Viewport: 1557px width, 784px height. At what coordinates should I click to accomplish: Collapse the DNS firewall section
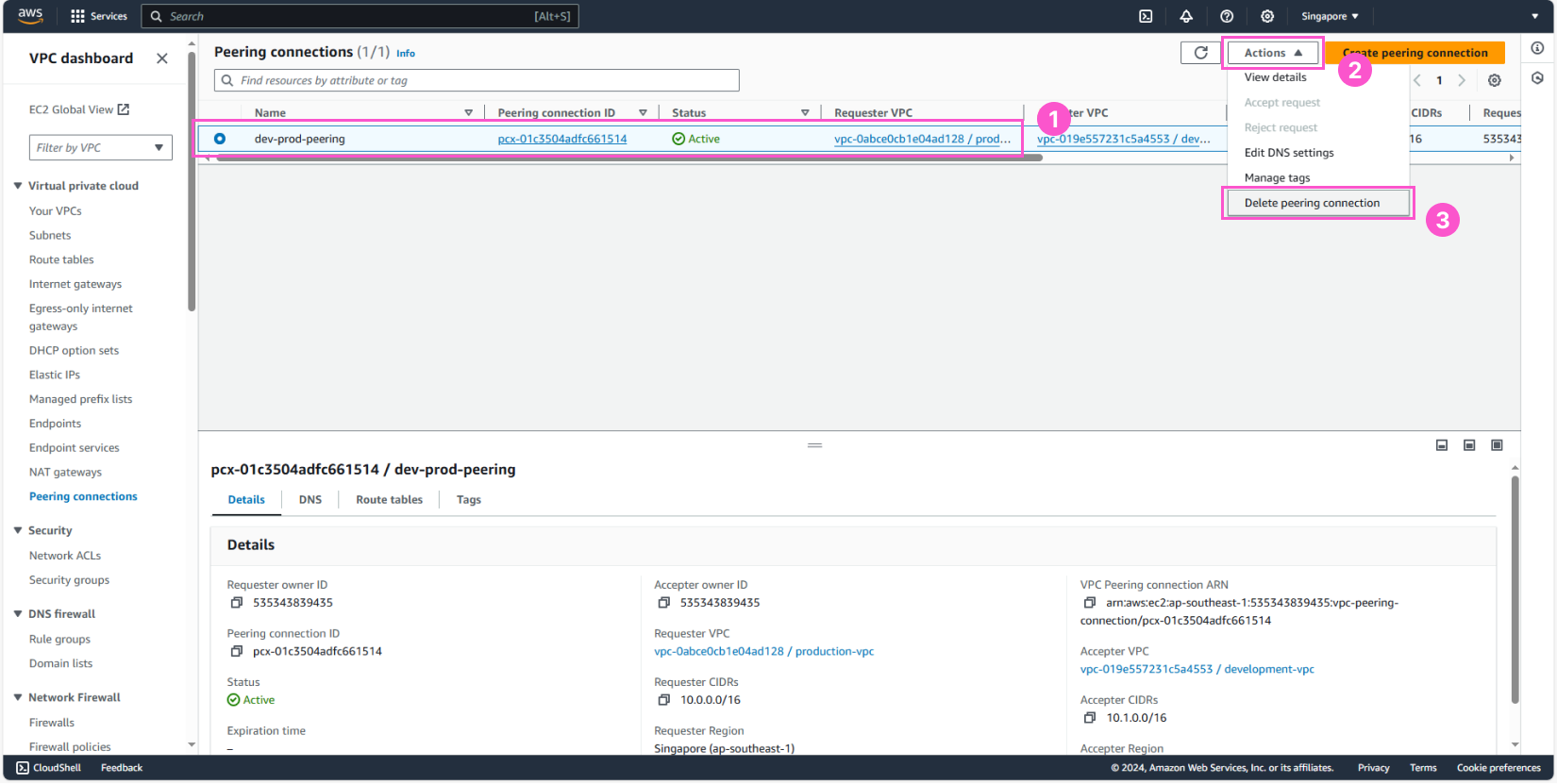coord(18,613)
